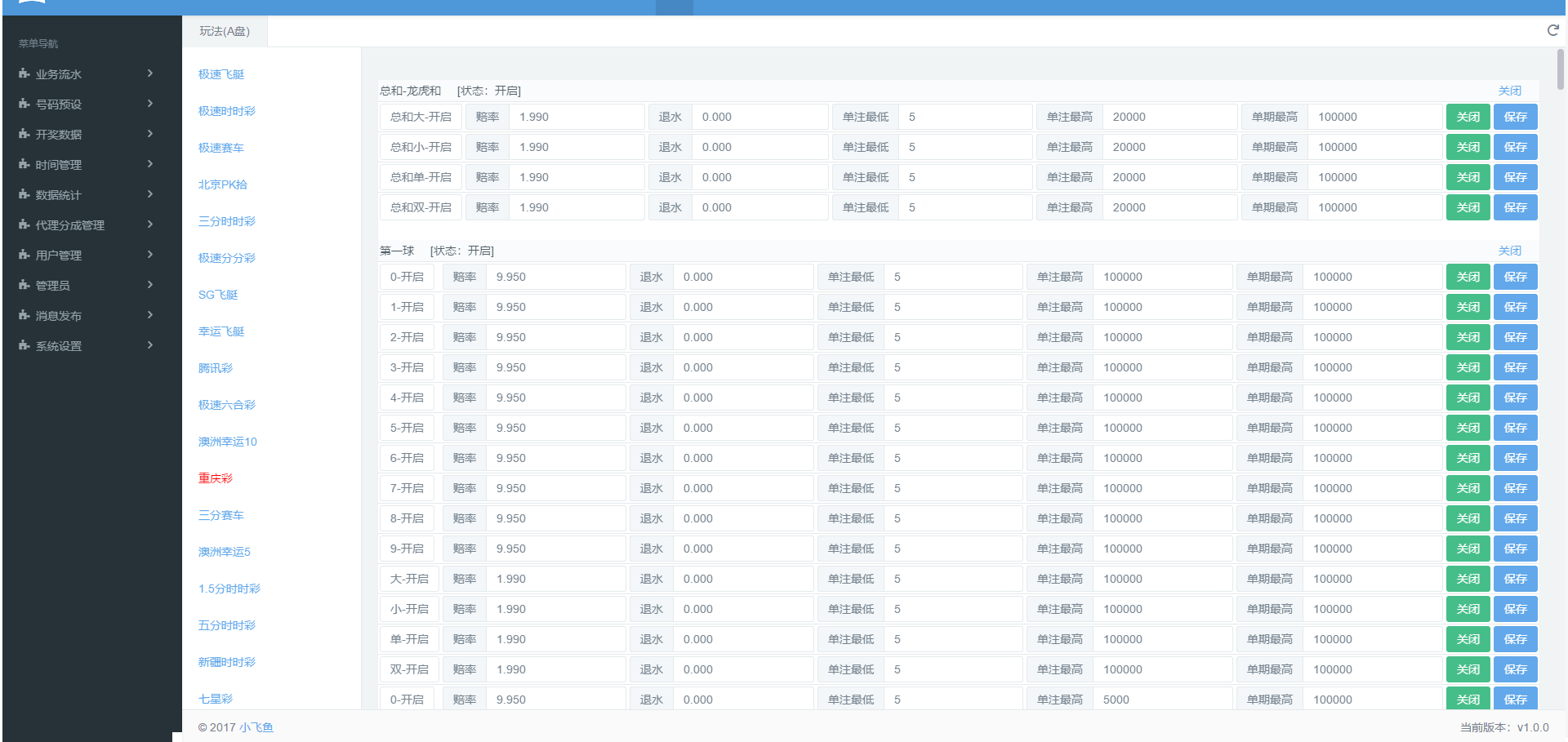Select 重庆彩 in the game list
This screenshot has width=1568, height=742.
216,478
